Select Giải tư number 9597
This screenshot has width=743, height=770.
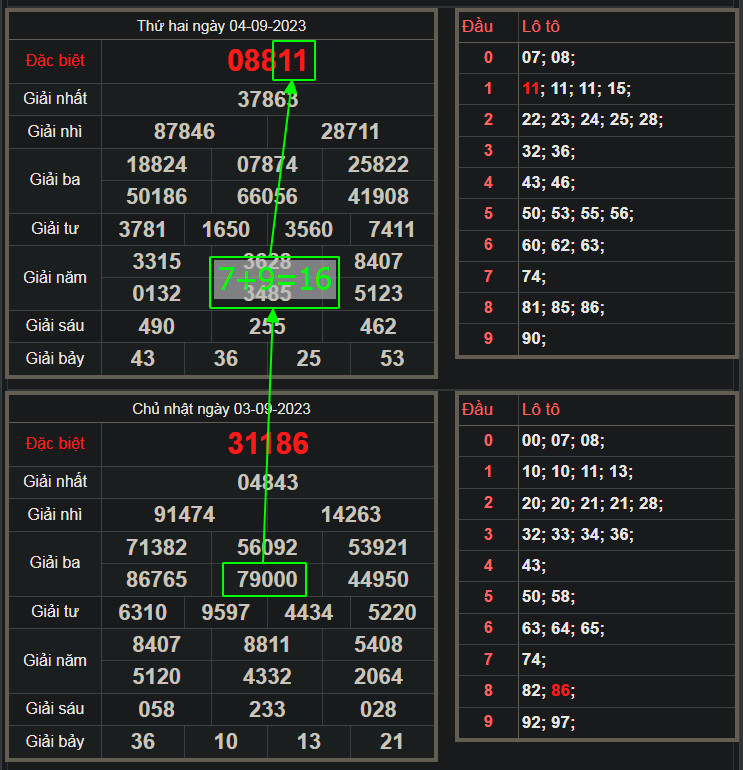point(225,612)
